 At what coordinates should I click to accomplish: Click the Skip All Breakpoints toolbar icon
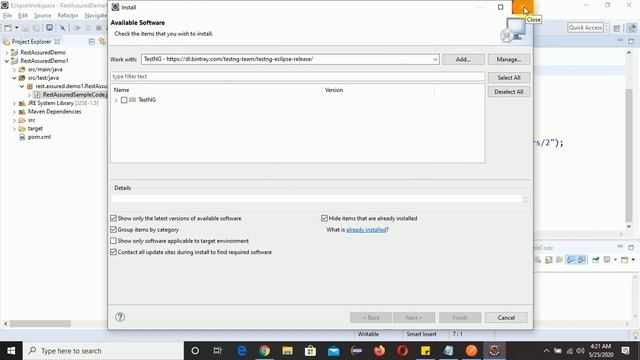pyautogui.click(x=62, y=28)
